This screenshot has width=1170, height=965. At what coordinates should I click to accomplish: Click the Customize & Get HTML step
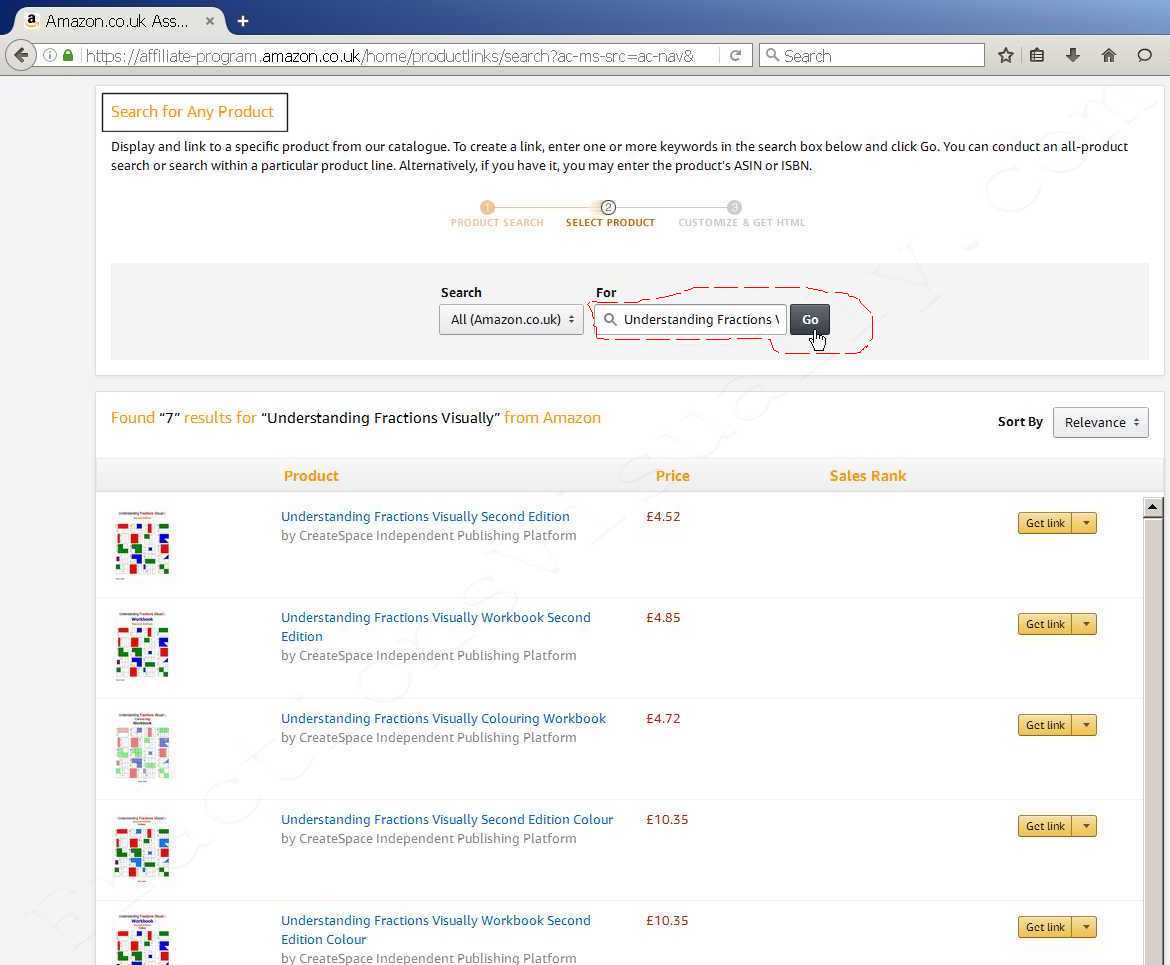point(741,215)
